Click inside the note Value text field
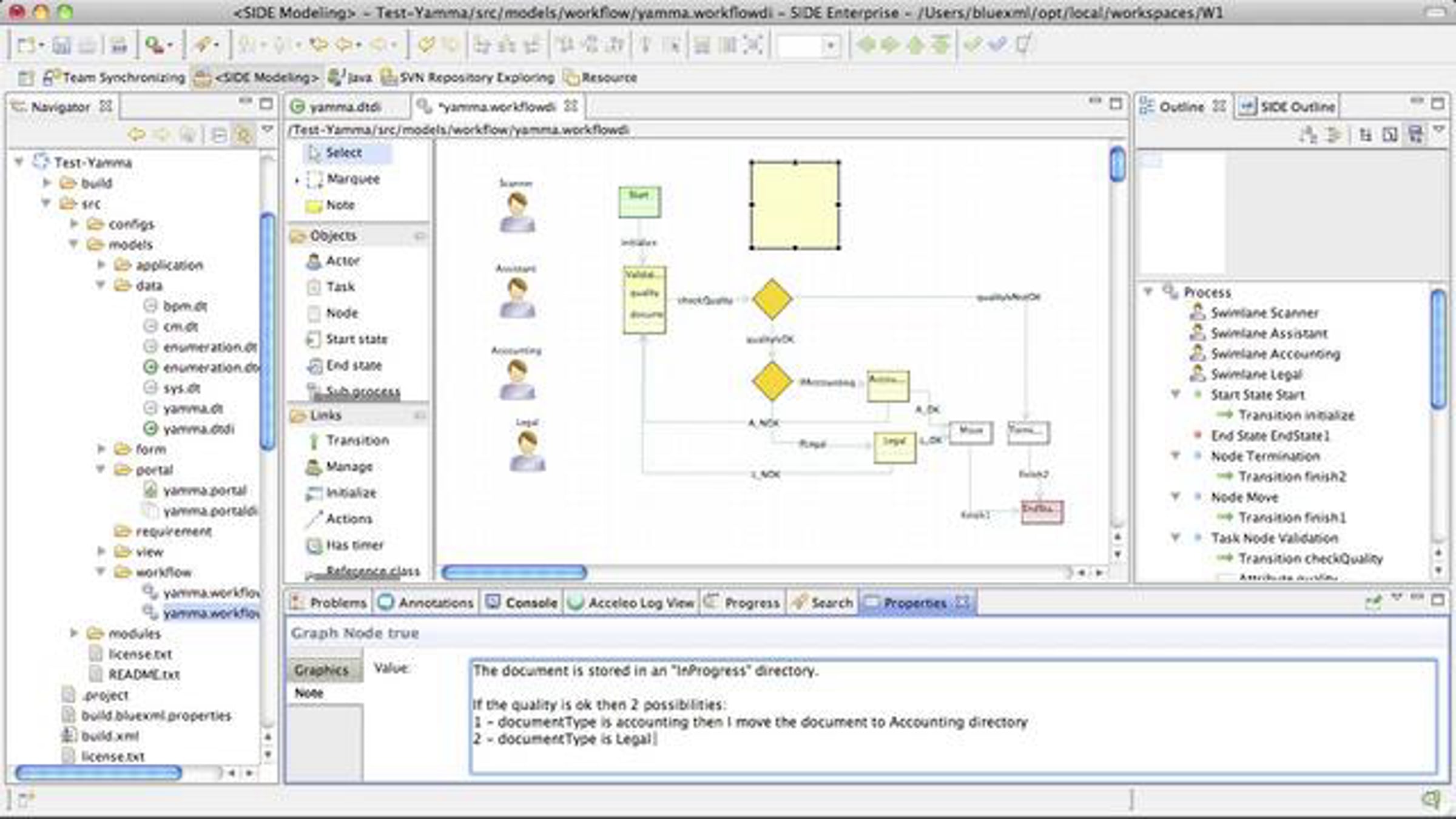 pos(952,716)
